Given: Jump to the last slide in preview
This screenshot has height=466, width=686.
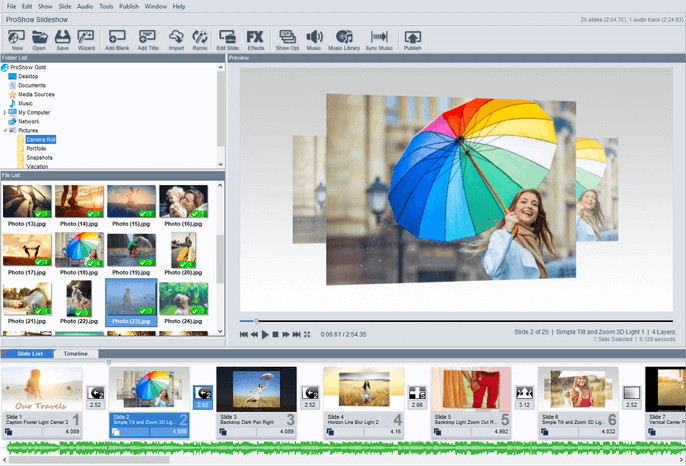Looking at the screenshot, I should [x=296, y=334].
